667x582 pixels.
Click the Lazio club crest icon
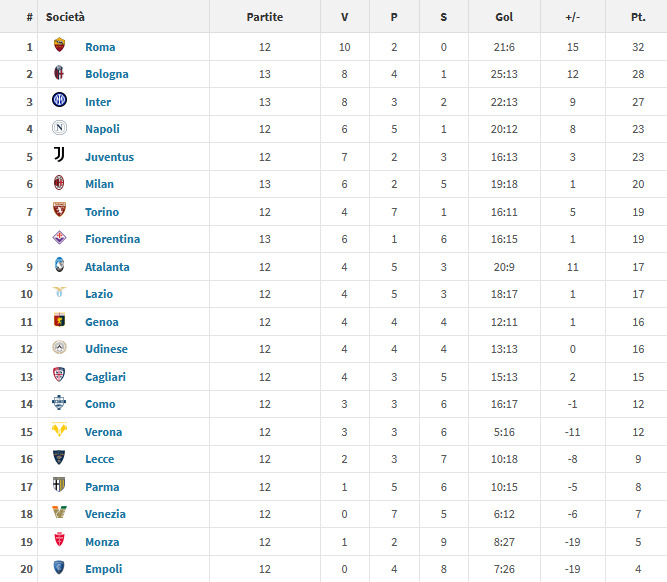[59, 294]
